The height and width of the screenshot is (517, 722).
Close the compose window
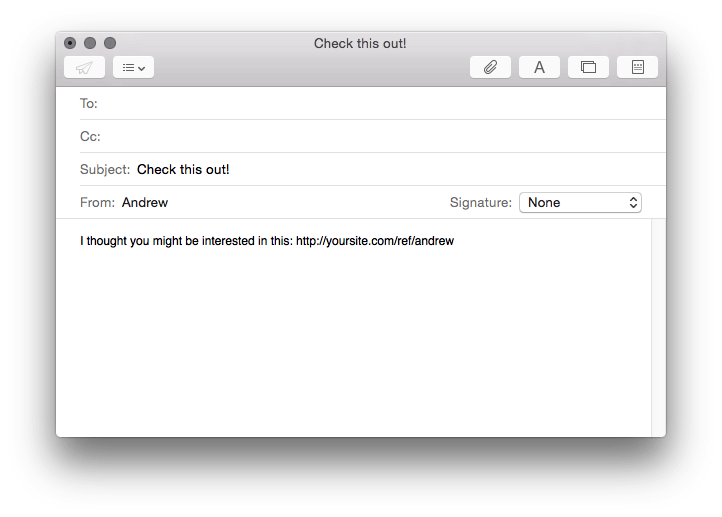pyautogui.click(x=70, y=43)
